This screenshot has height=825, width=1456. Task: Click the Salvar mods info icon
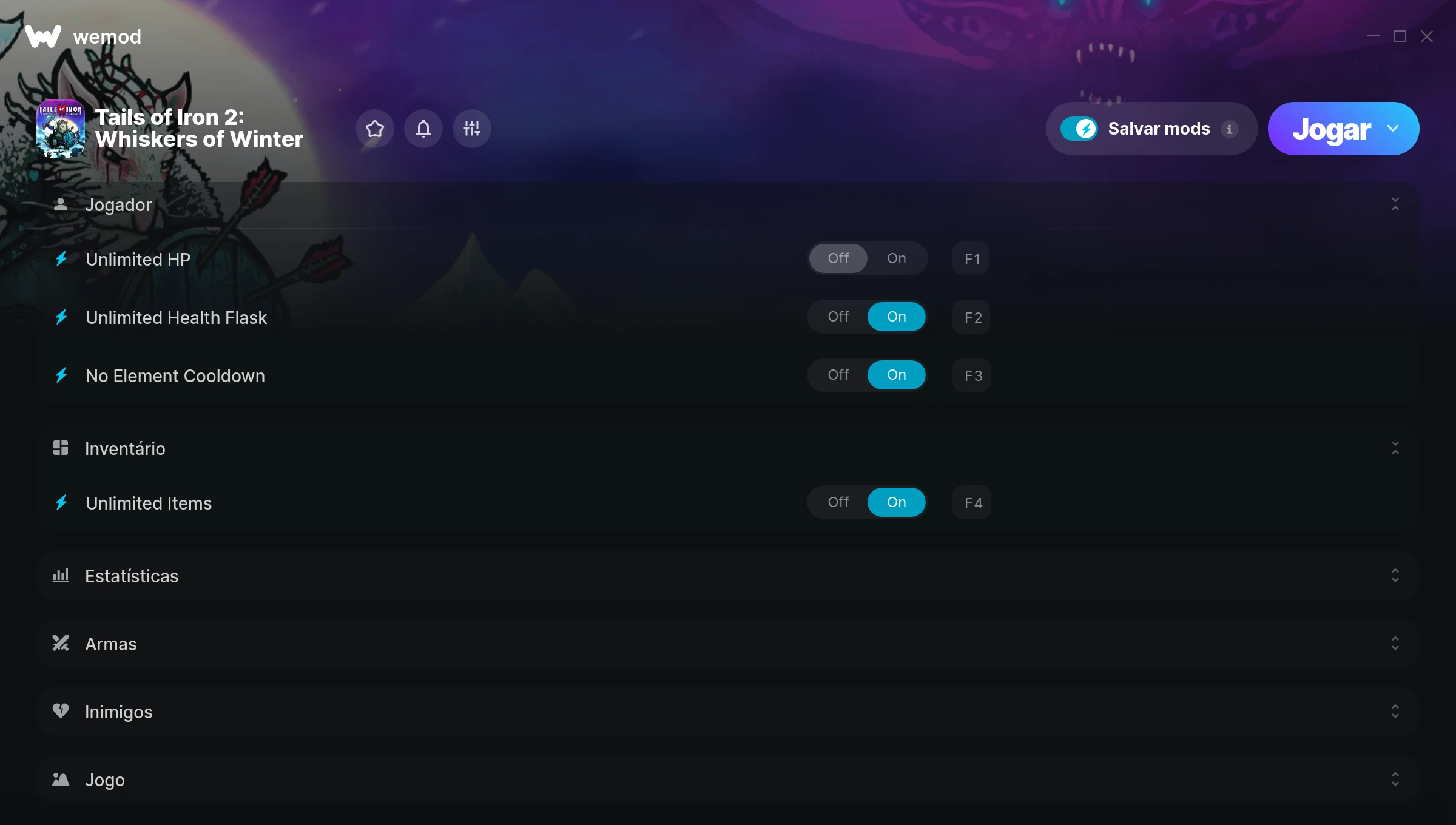(x=1230, y=129)
